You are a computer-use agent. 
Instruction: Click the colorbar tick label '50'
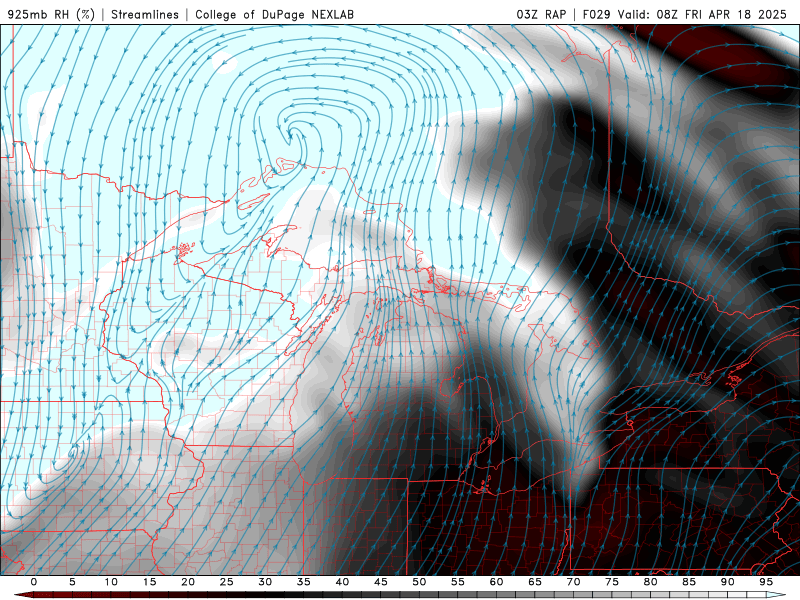coord(419,582)
